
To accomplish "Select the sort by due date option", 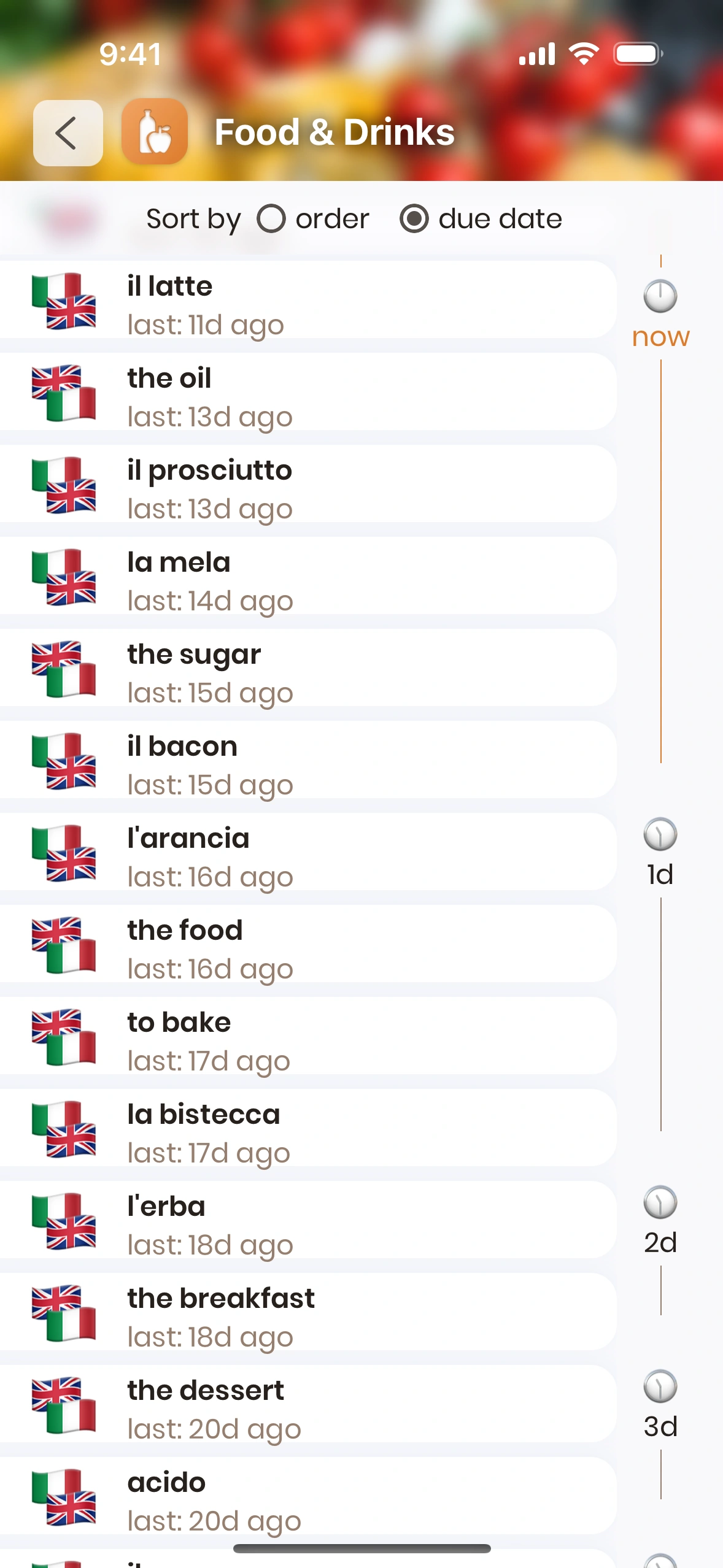I will [x=414, y=219].
